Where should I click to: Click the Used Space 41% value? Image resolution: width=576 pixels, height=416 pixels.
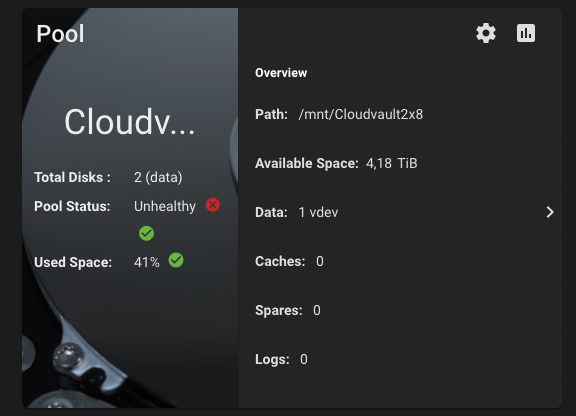tap(147, 262)
